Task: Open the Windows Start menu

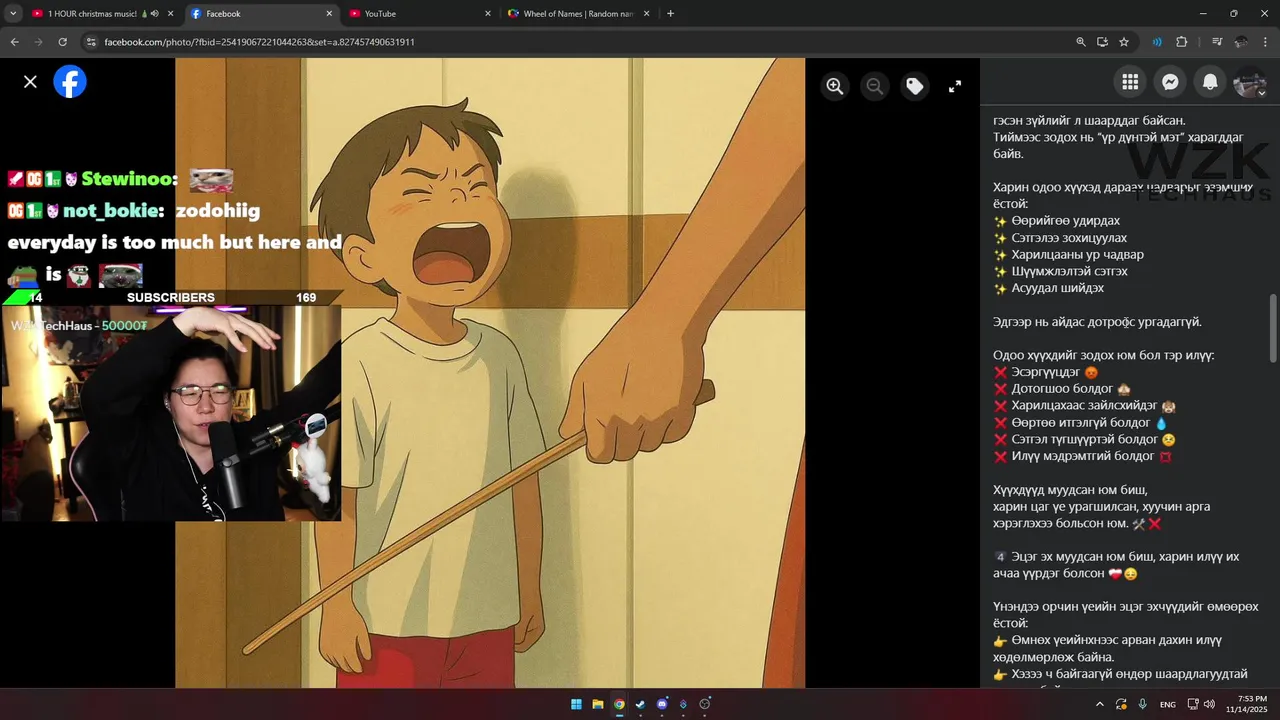Action: point(576,704)
